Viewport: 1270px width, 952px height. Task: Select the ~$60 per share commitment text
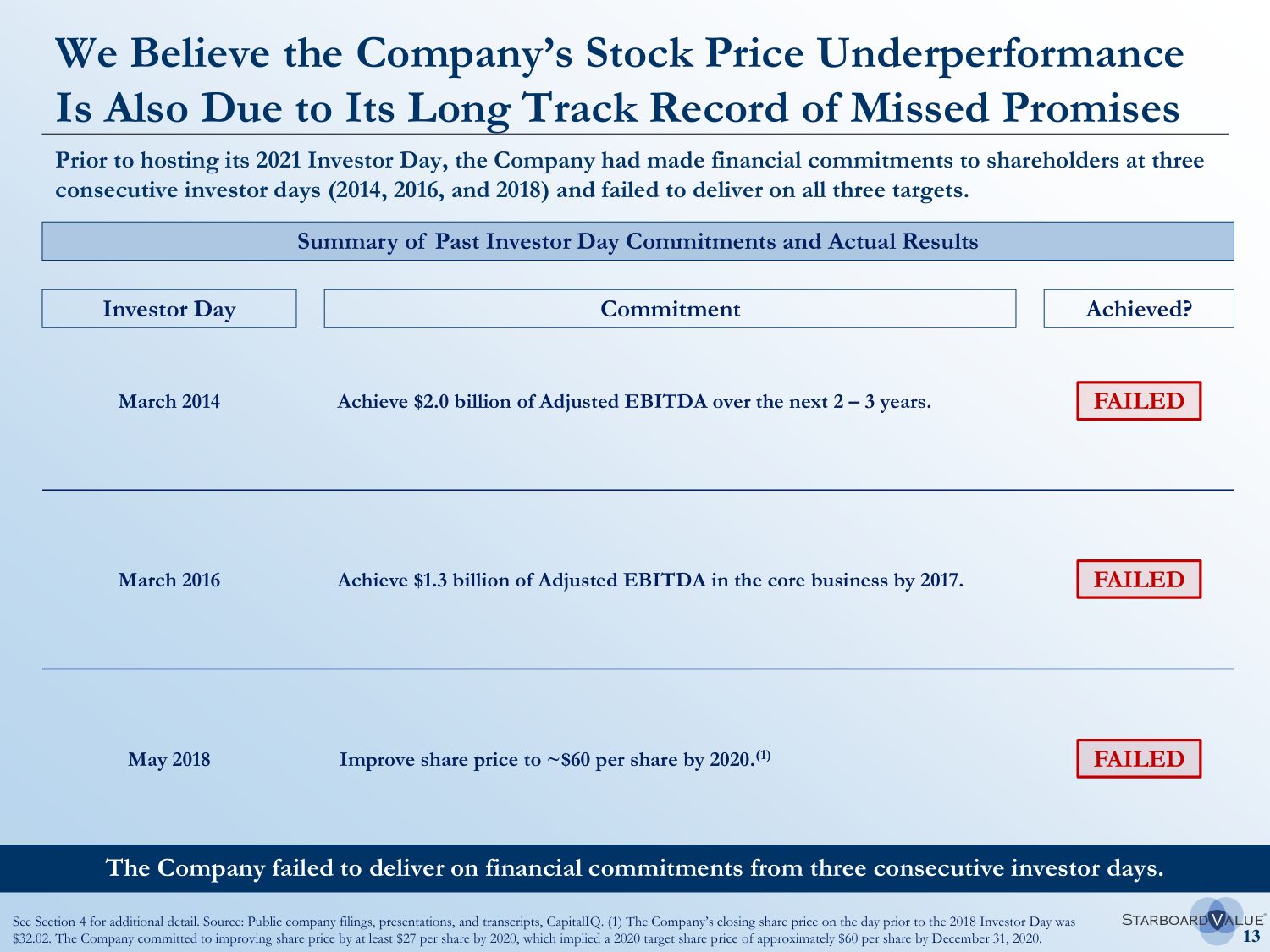[x=545, y=759]
